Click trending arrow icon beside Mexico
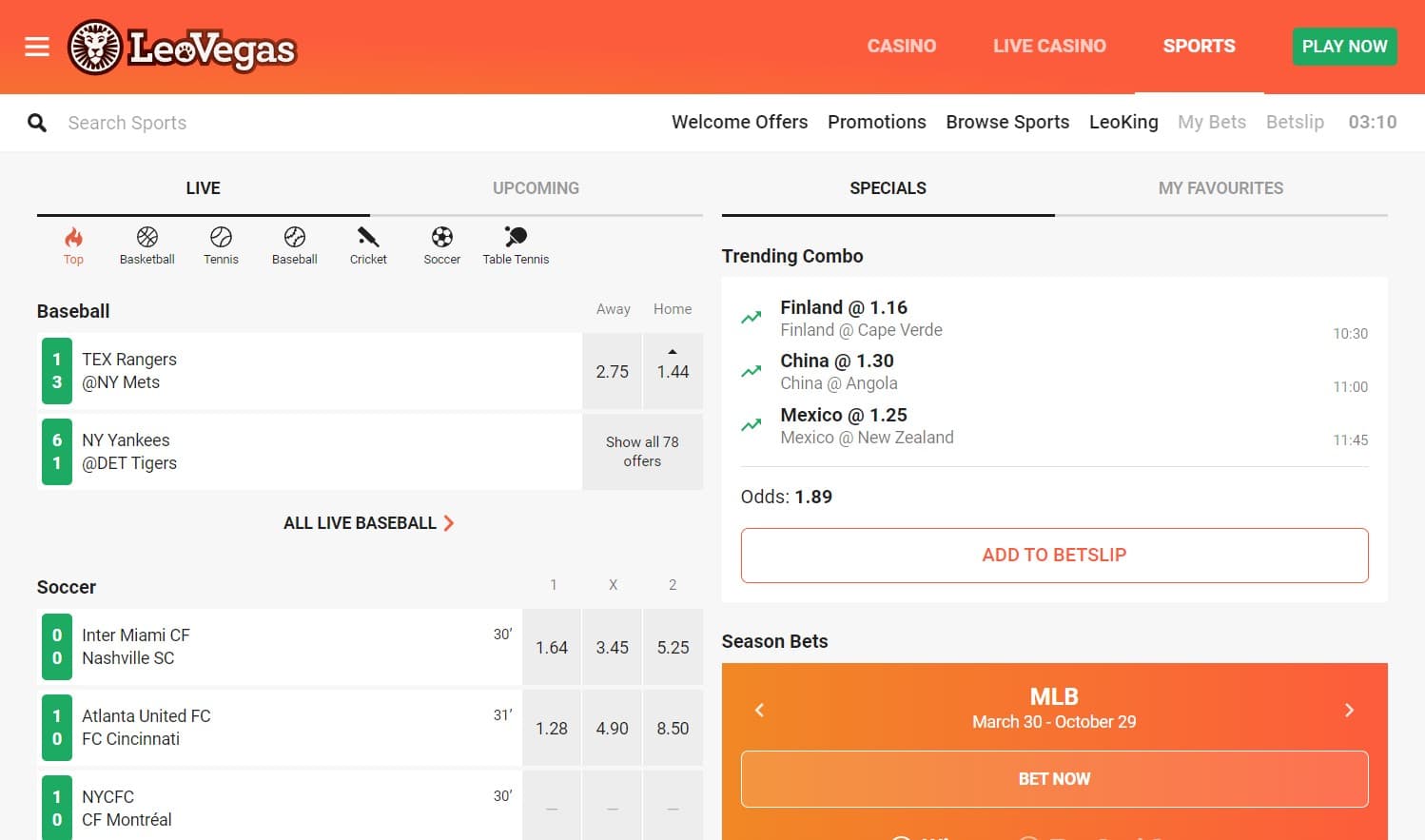The width and height of the screenshot is (1425, 840). coord(752,425)
